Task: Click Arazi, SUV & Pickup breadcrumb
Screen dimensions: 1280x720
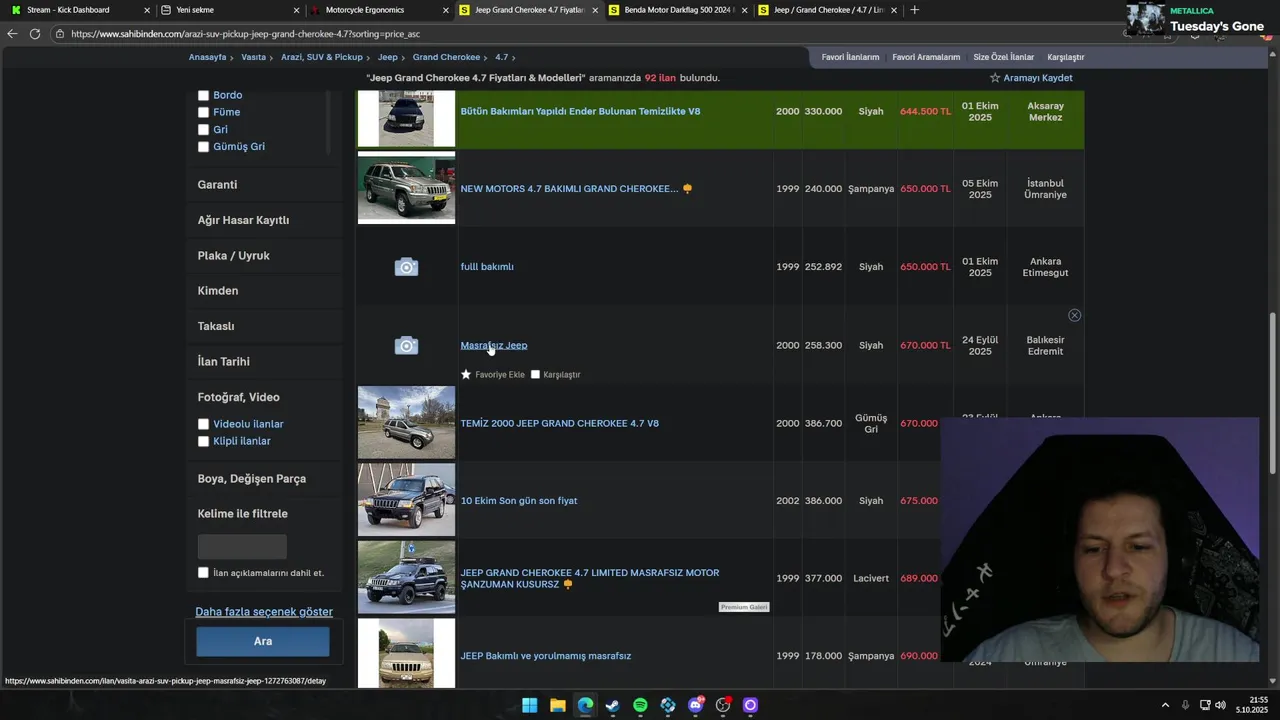Action: (x=322, y=57)
